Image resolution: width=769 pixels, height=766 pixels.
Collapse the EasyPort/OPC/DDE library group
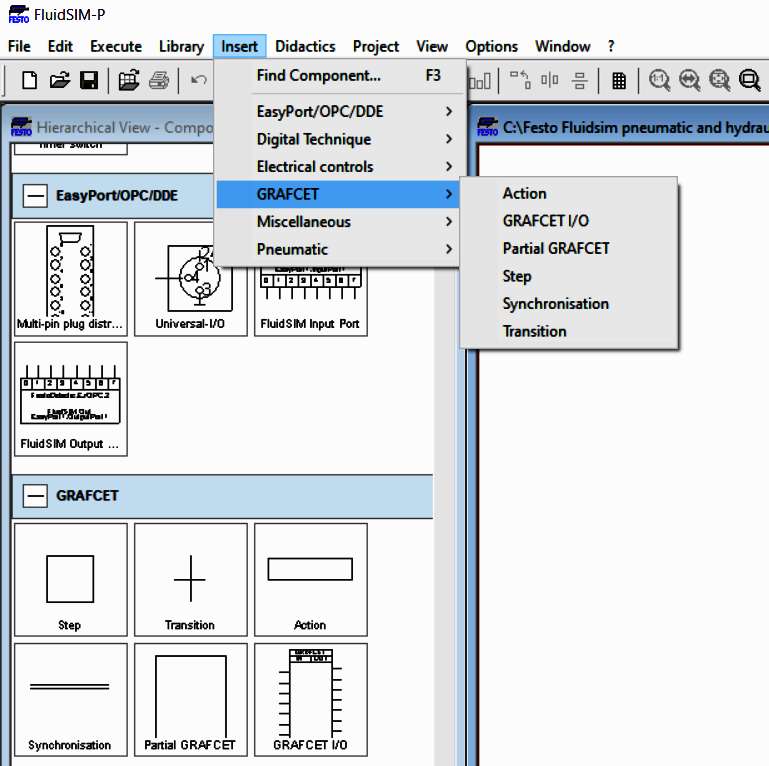(35, 196)
